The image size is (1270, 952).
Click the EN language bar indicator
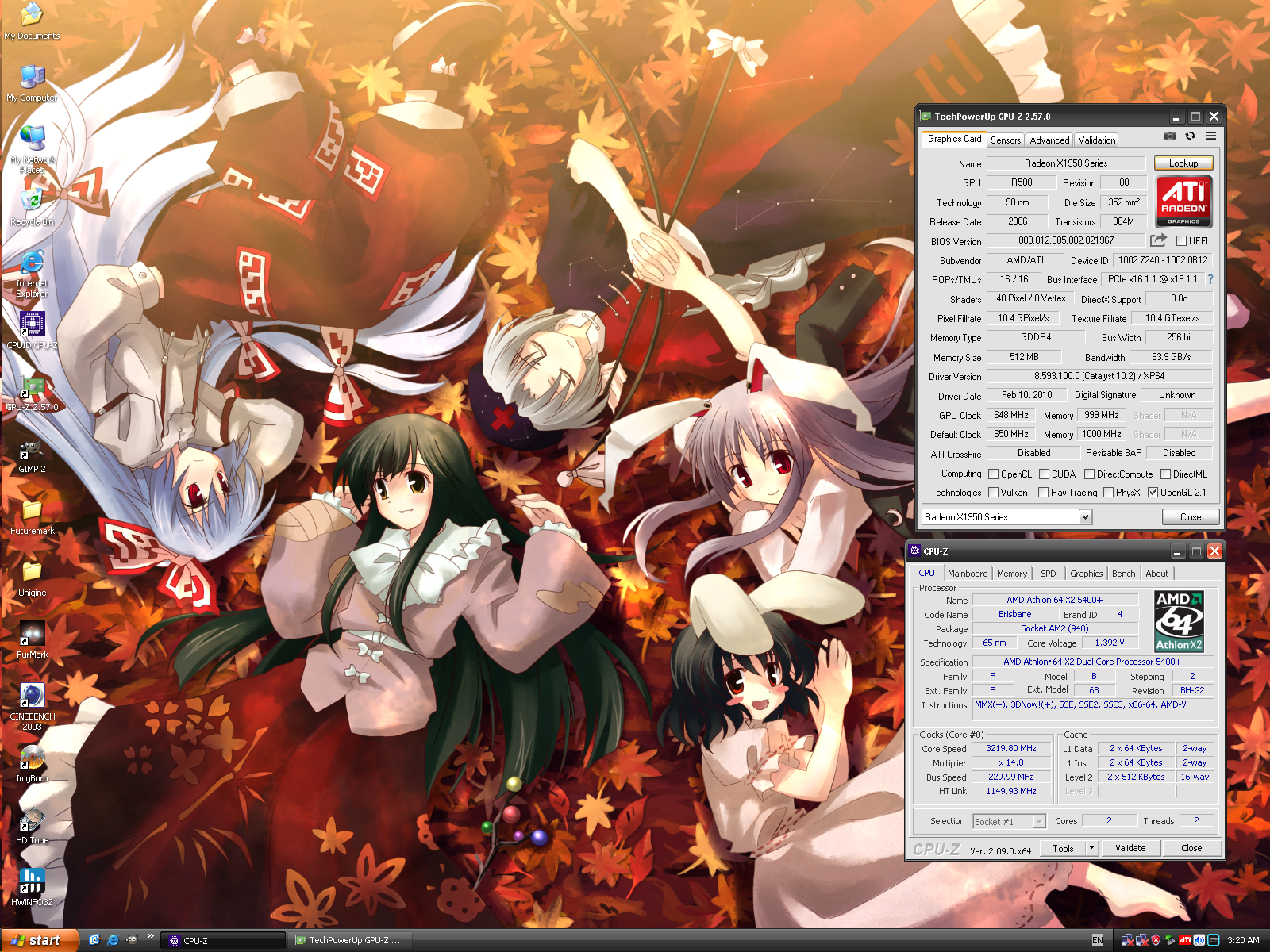tap(1097, 940)
